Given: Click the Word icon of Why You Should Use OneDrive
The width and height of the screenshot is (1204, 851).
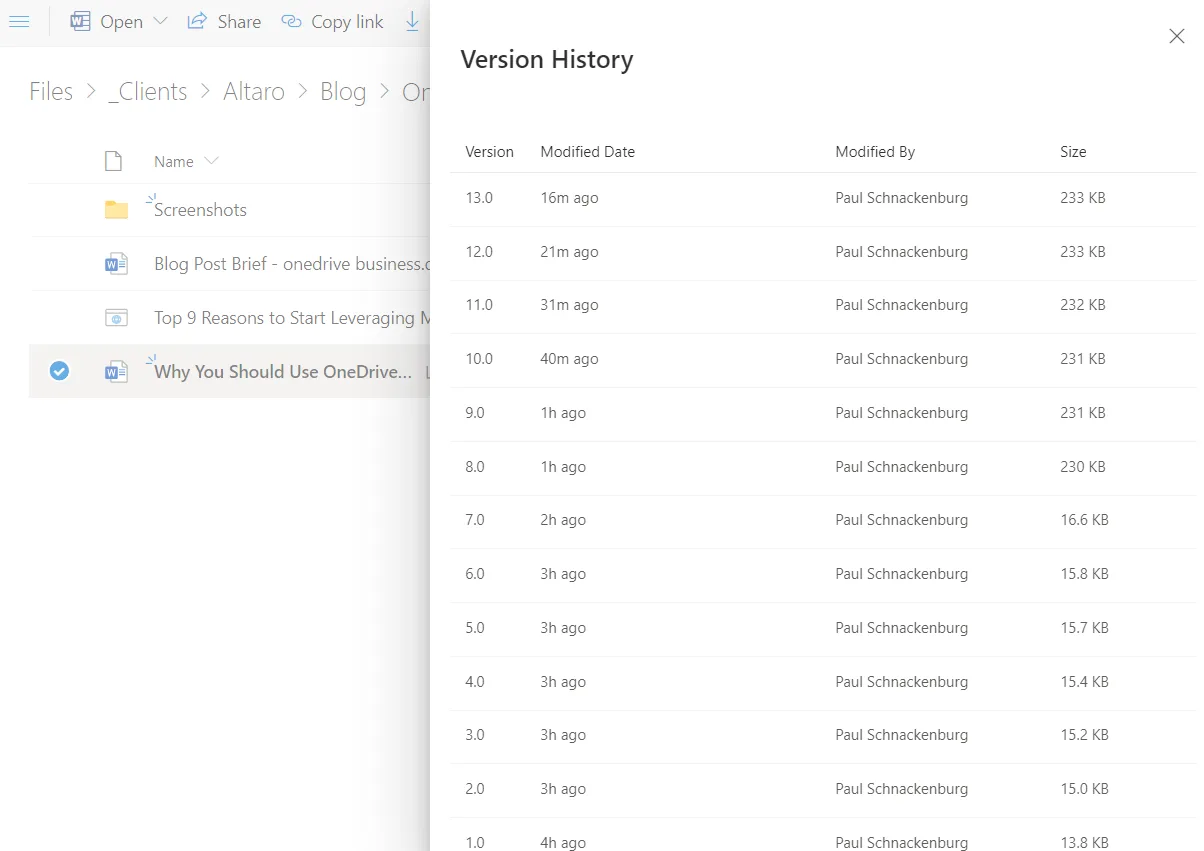Looking at the screenshot, I should 117,372.
